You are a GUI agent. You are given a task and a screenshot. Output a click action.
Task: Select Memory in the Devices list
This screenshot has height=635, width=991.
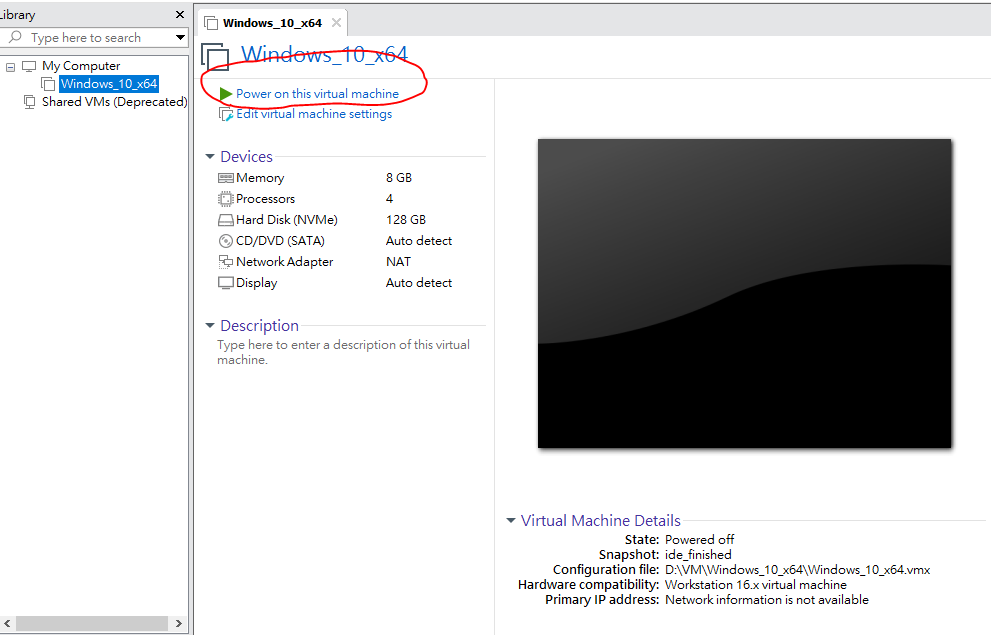coord(260,178)
